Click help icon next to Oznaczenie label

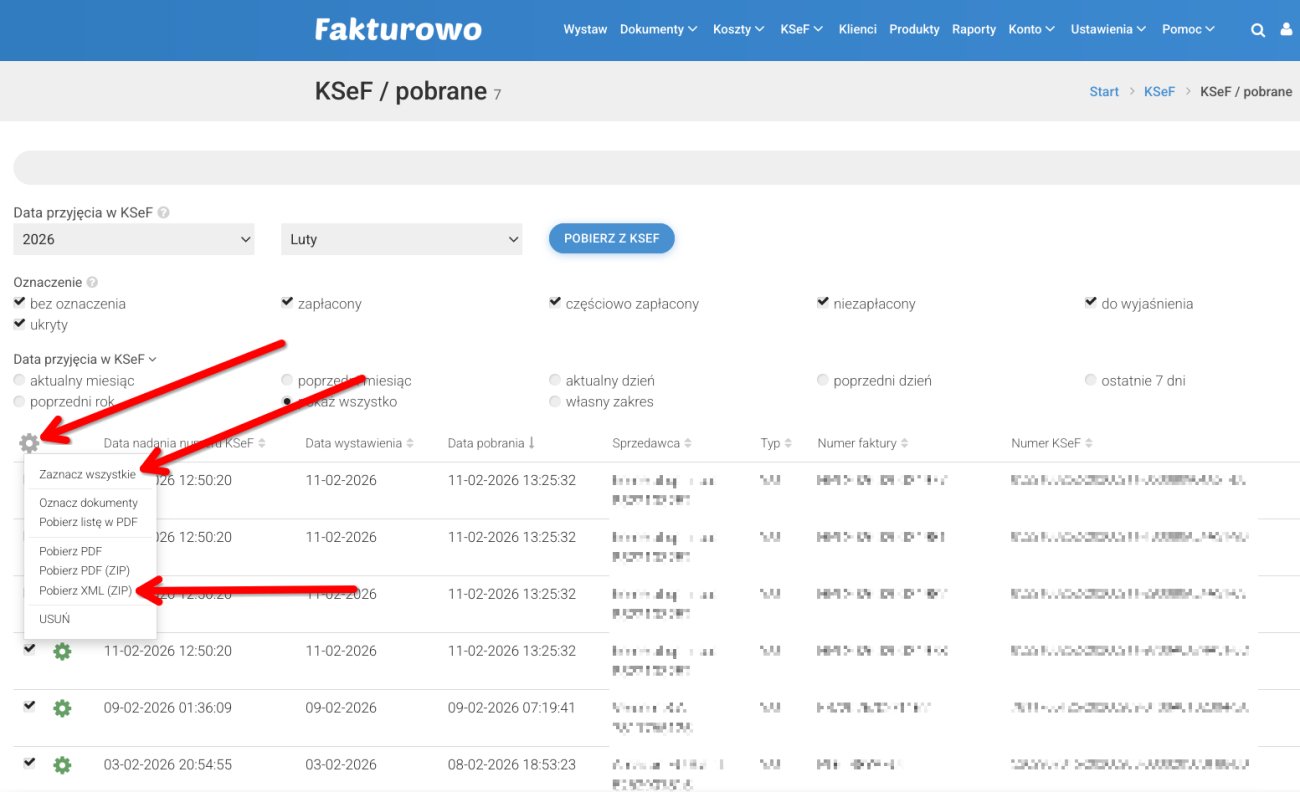(92, 283)
